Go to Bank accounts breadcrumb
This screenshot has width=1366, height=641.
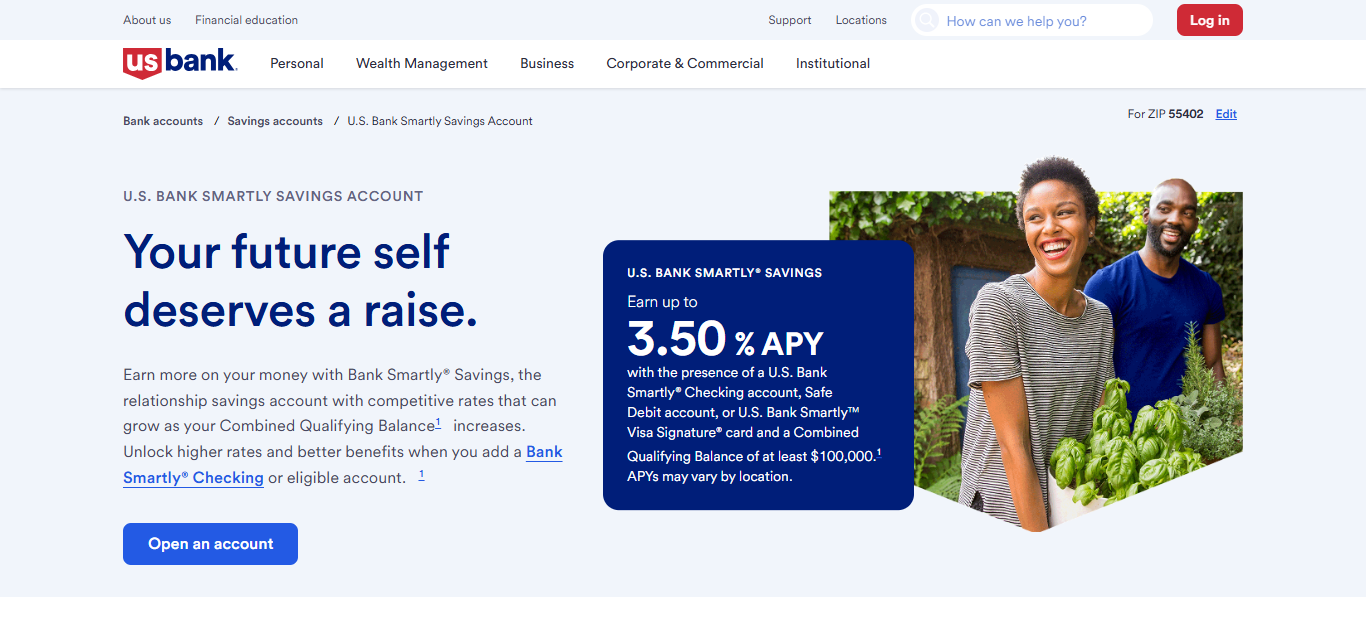(163, 121)
